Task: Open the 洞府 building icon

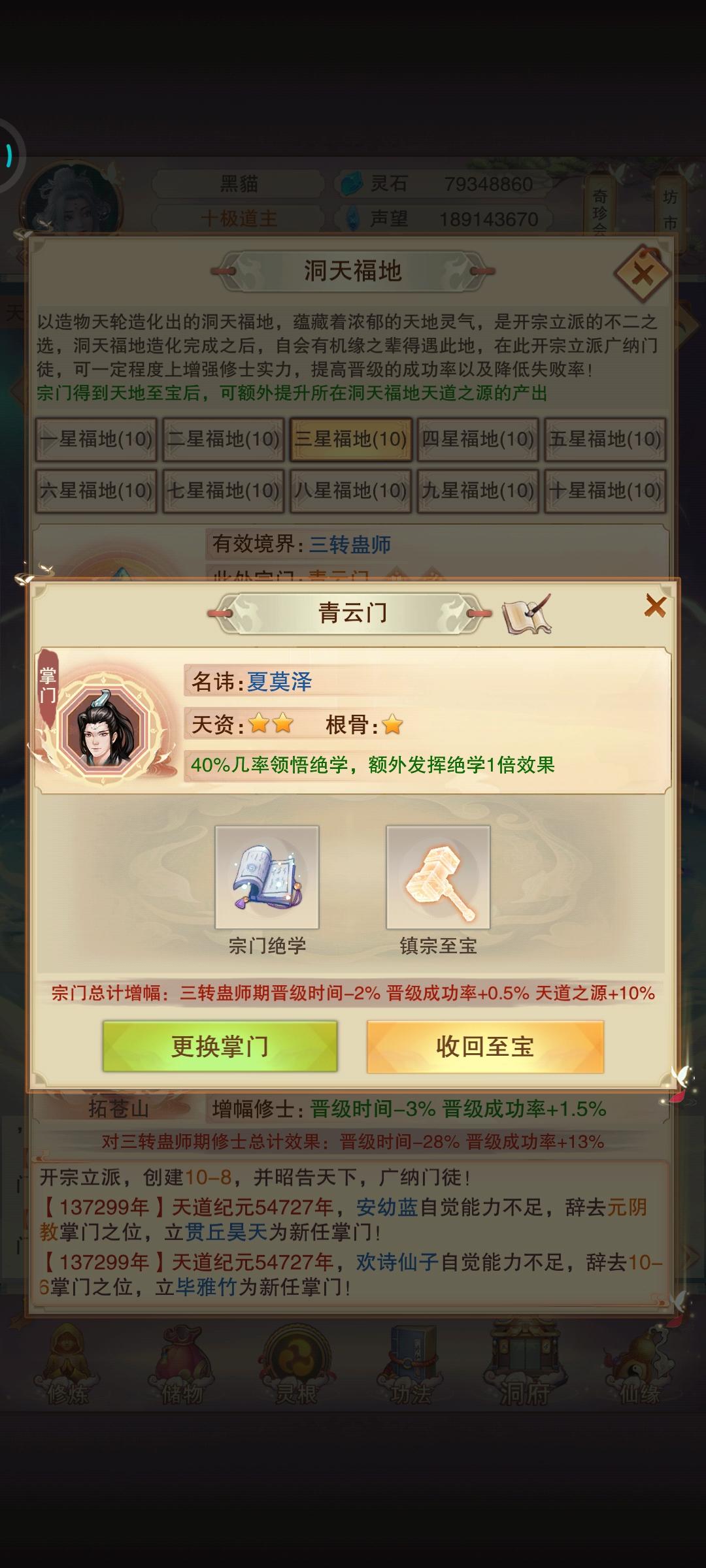Action: pyautogui.click(x=525, y=1367)
